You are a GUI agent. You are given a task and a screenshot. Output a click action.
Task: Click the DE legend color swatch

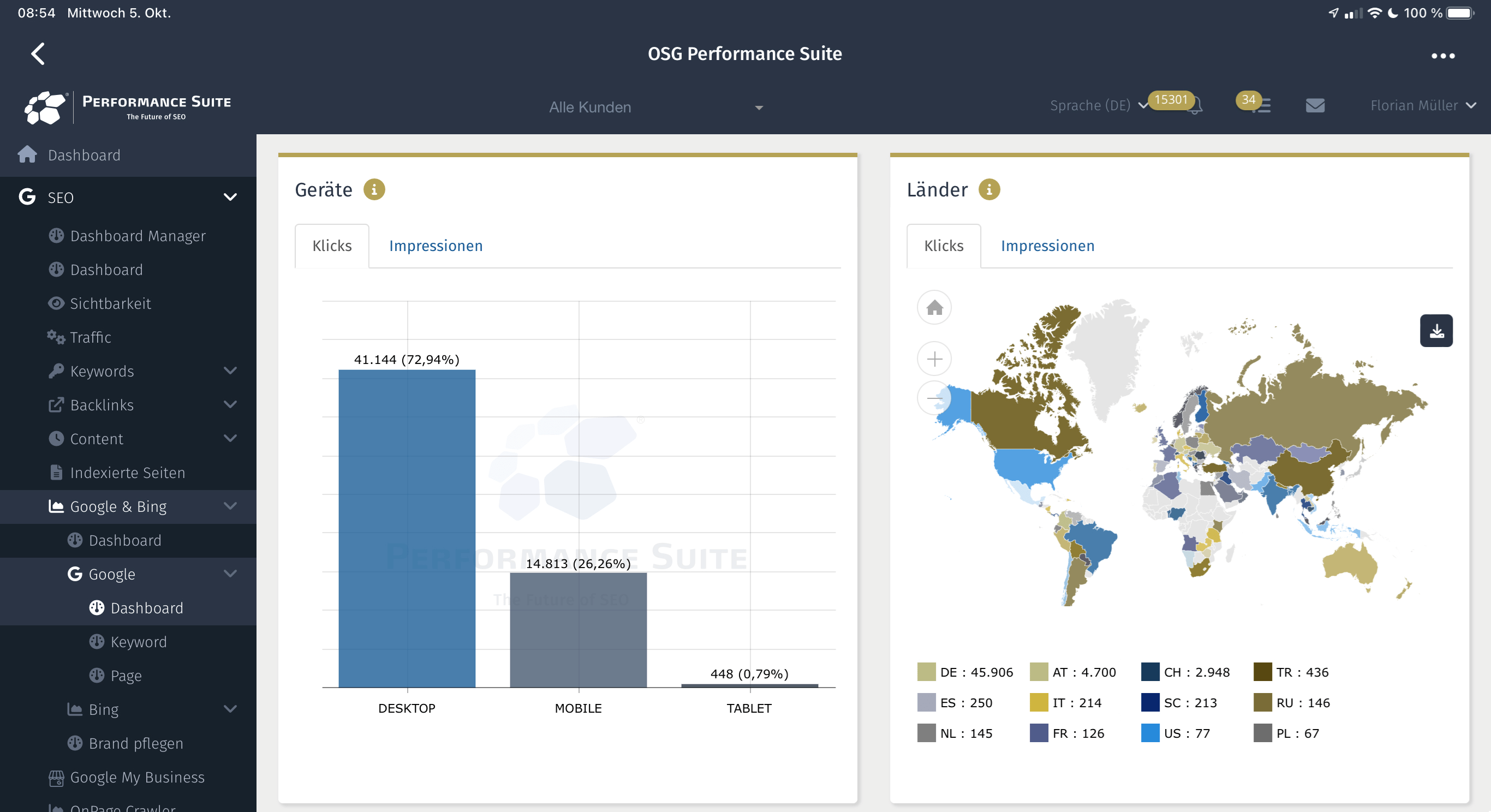(x=926, y=672)
